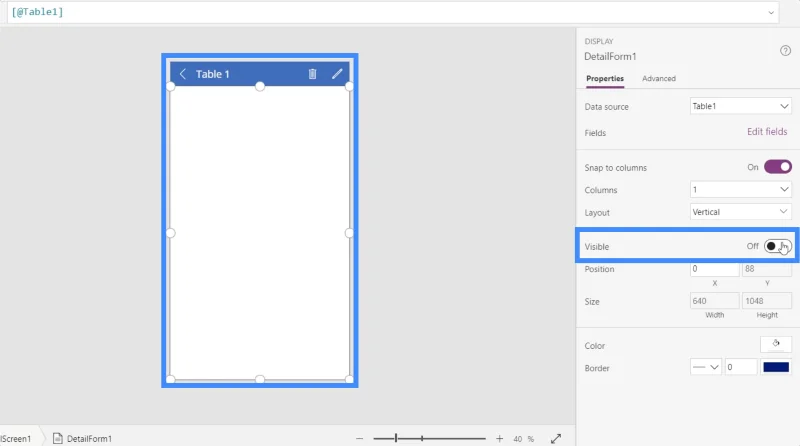This screenshot has height=446, width=800.
Task: Open the Columns dropdown
Action: coord(740,190)
